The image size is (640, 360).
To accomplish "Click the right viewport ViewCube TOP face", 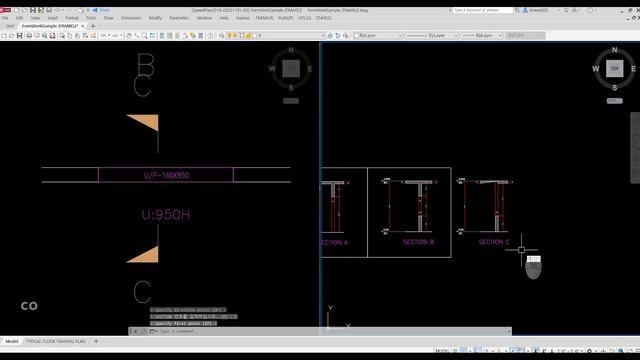I will [615, 69].
